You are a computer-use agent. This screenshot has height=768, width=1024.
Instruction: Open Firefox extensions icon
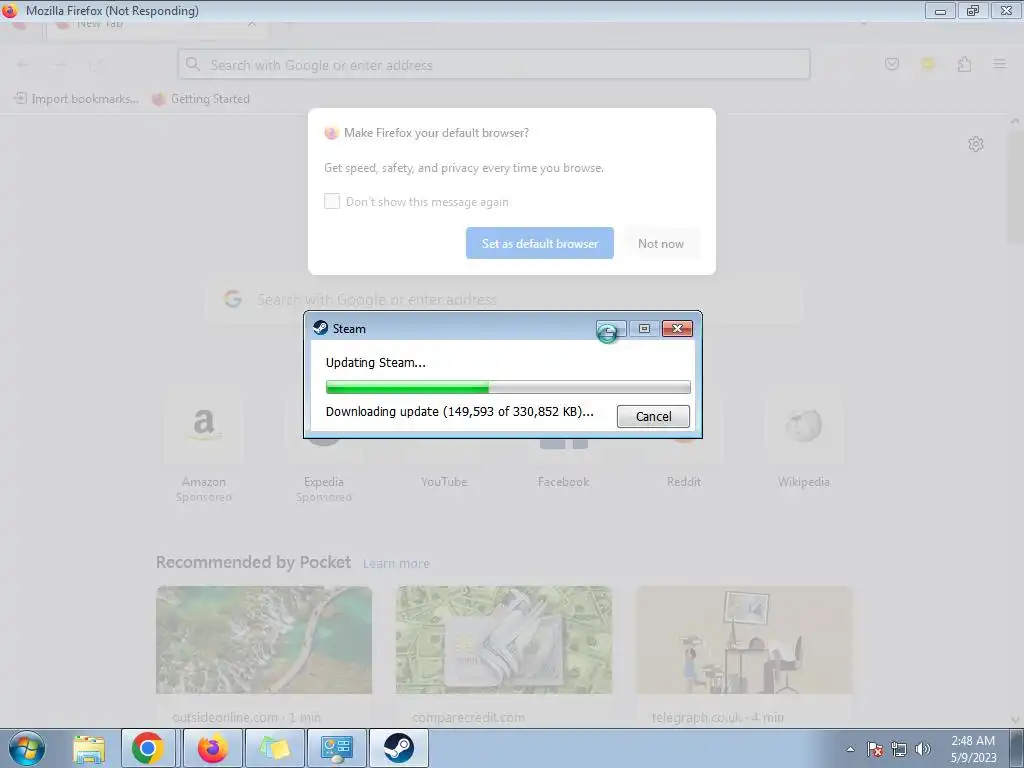[x=964, y=64]
